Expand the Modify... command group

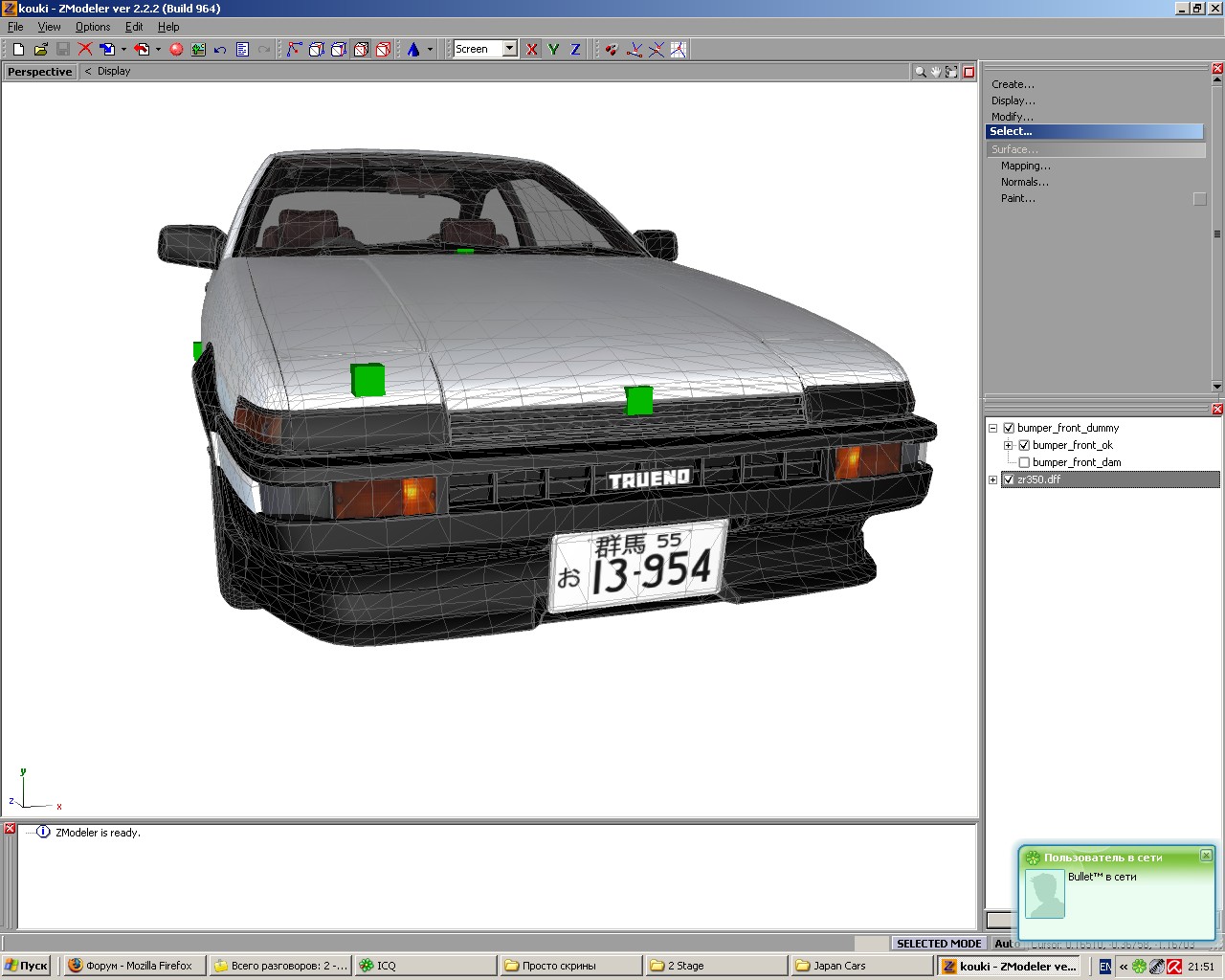pyautogui.click(x=1012, y=117)
